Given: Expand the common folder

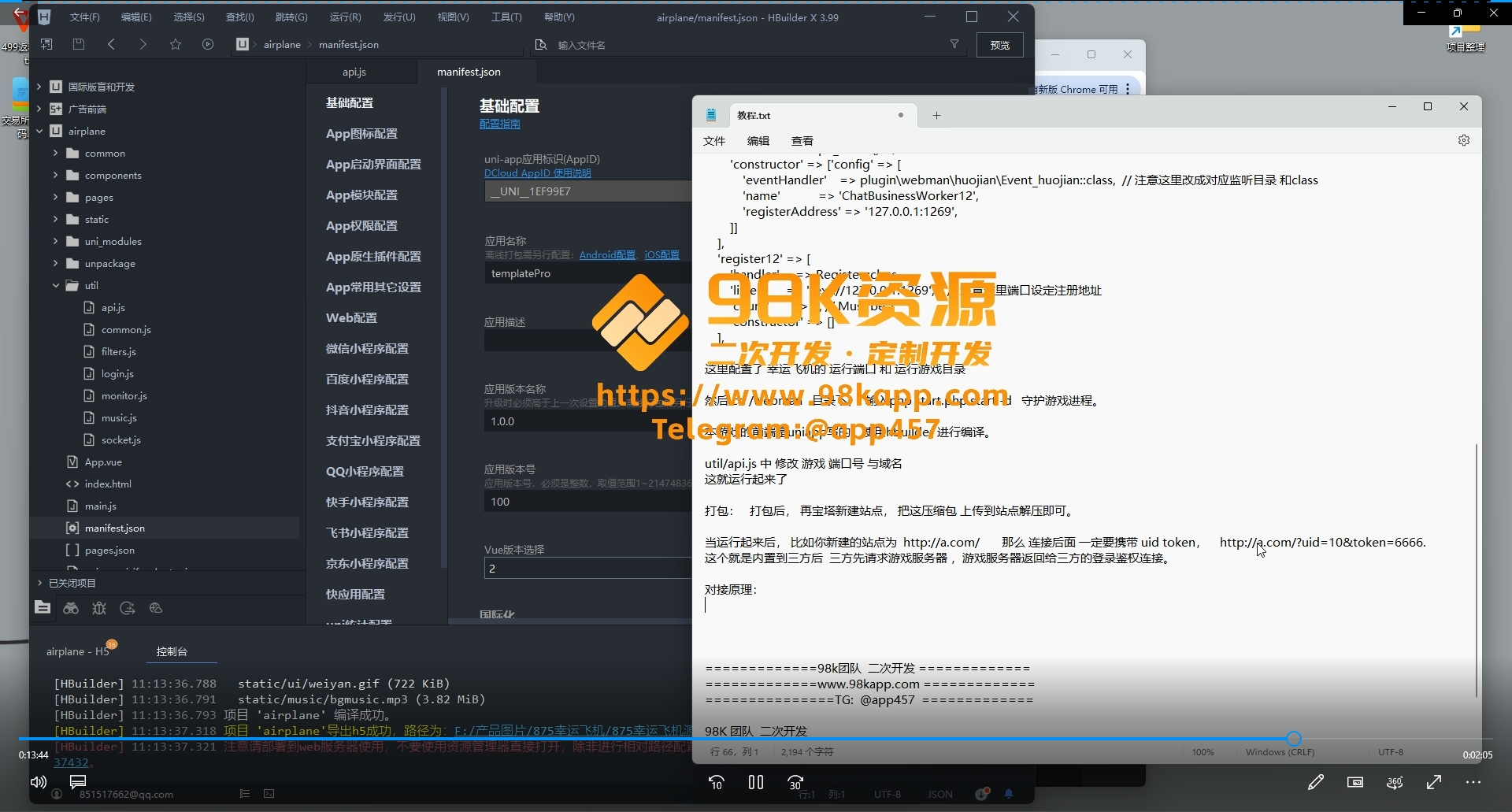Looking at the screenshot, I should (55, 153).
